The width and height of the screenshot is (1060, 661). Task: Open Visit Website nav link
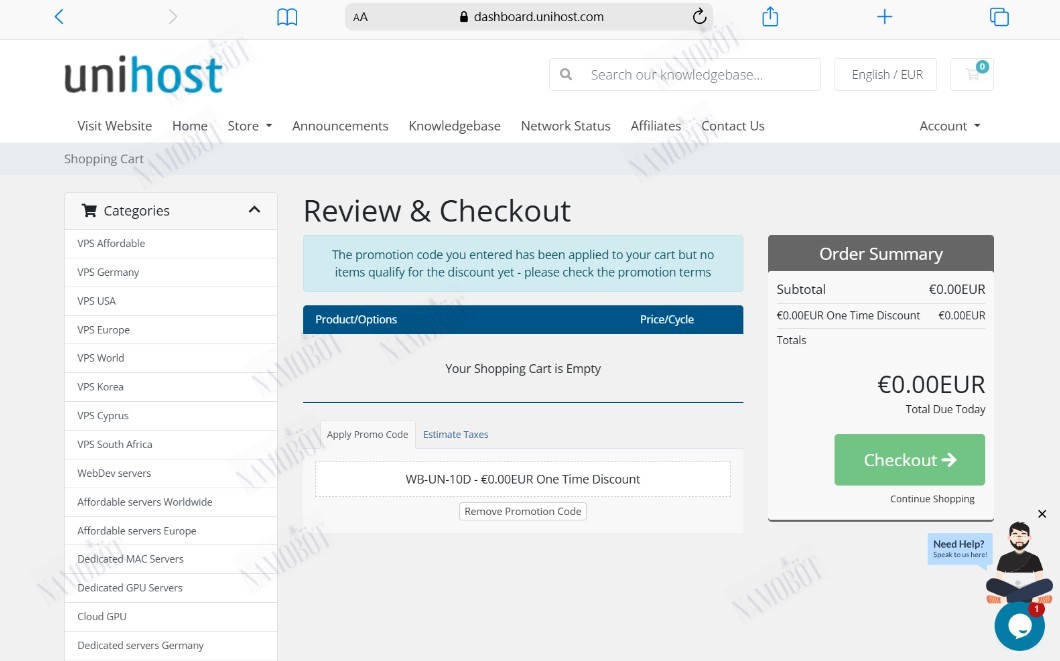point(114,126)
